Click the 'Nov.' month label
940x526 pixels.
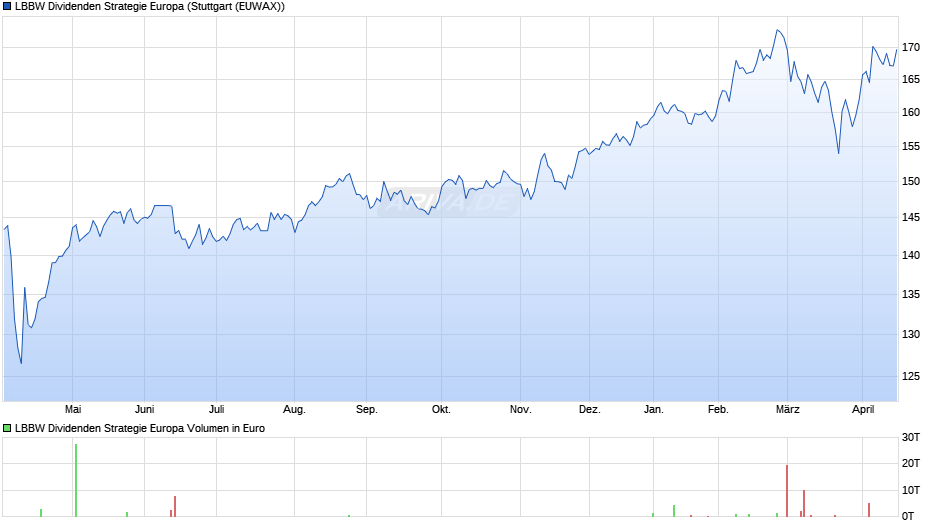(520, 409)
